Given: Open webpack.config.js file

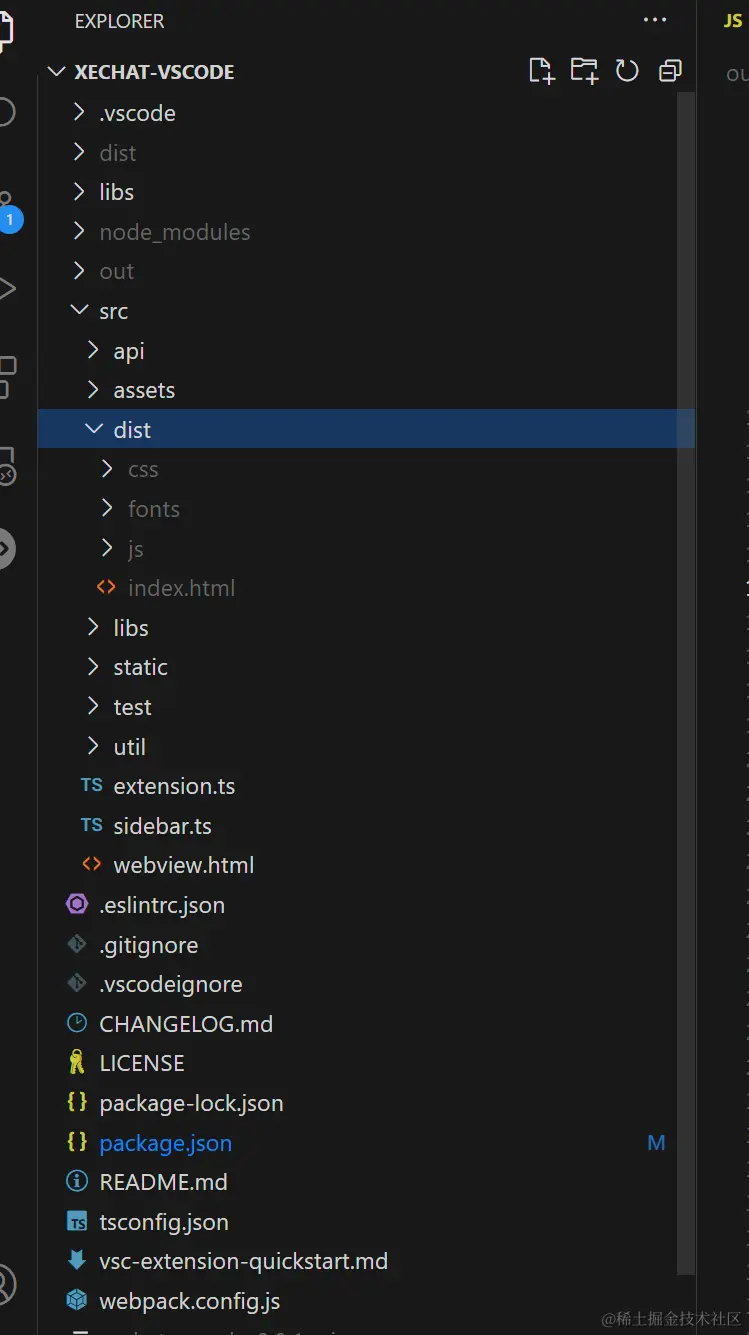Looking at the screenshot, I should tap(189, 1302).
